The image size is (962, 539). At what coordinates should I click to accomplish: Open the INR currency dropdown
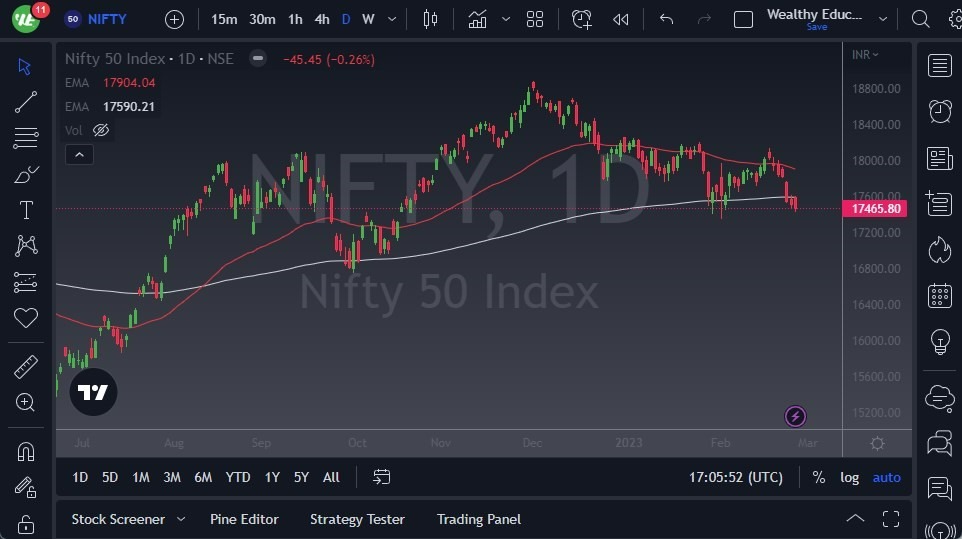pos(865,55)
